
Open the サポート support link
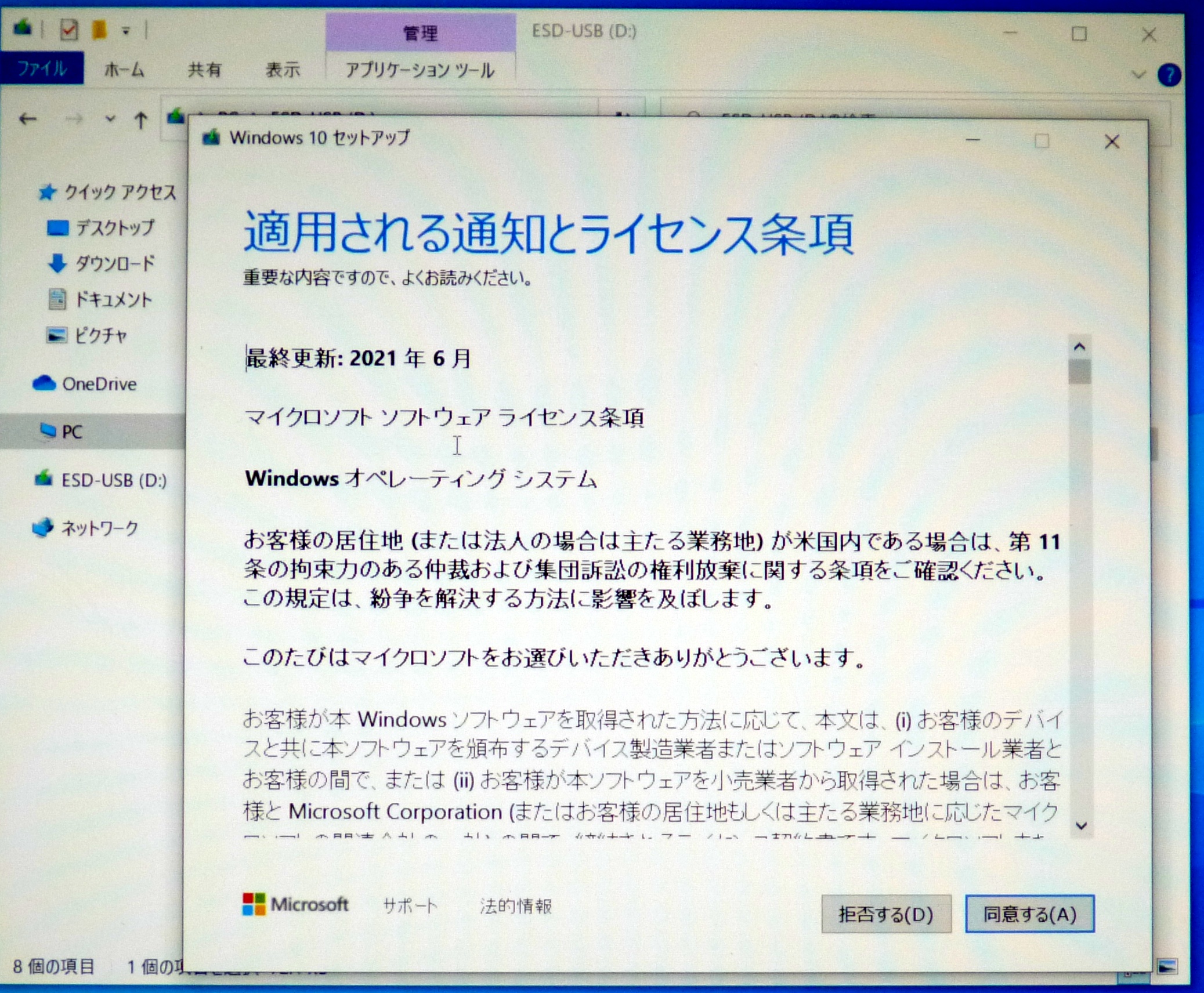pyautogui.click(x=410, y=905)
